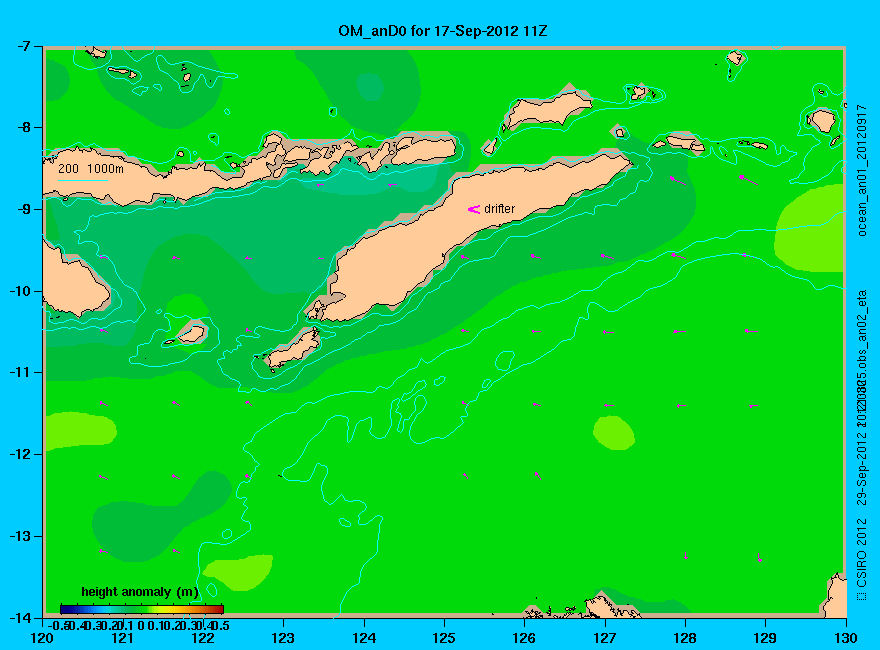This screenshot has width=880, height=650.
Task: Click the latitude label "-11"
Action: pos(21,373)
